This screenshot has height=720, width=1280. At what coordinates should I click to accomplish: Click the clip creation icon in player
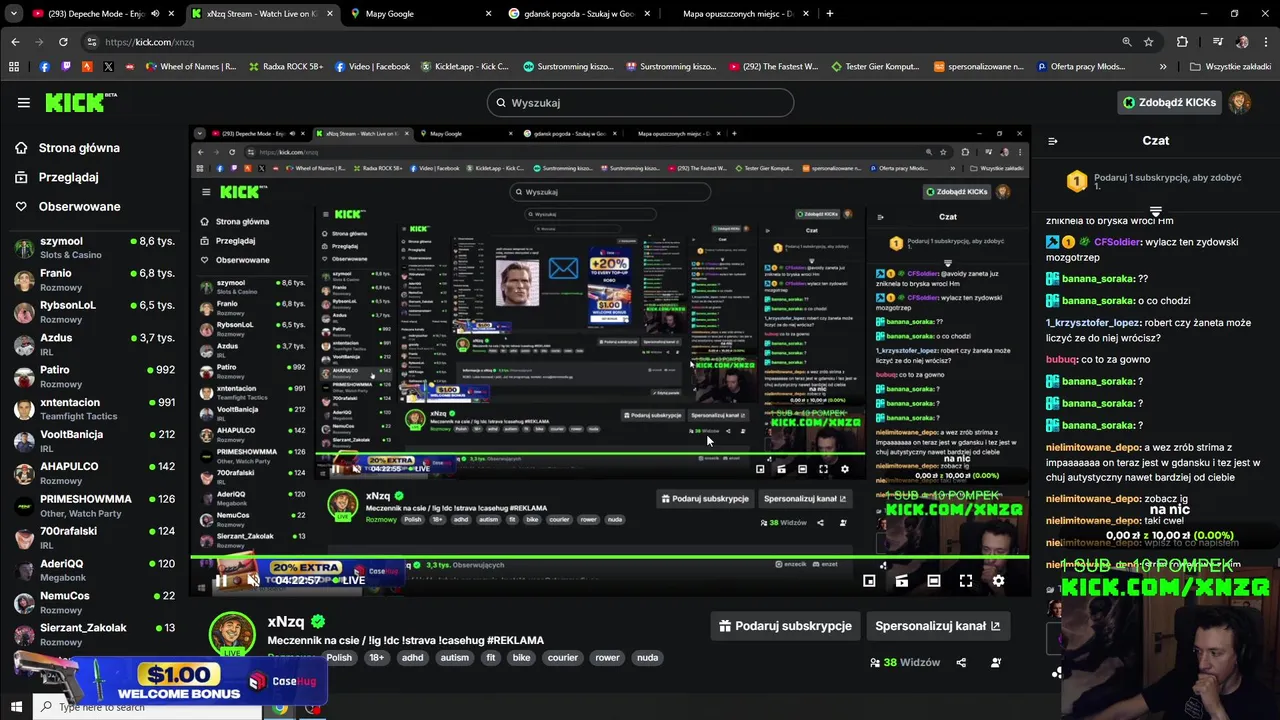901,580
